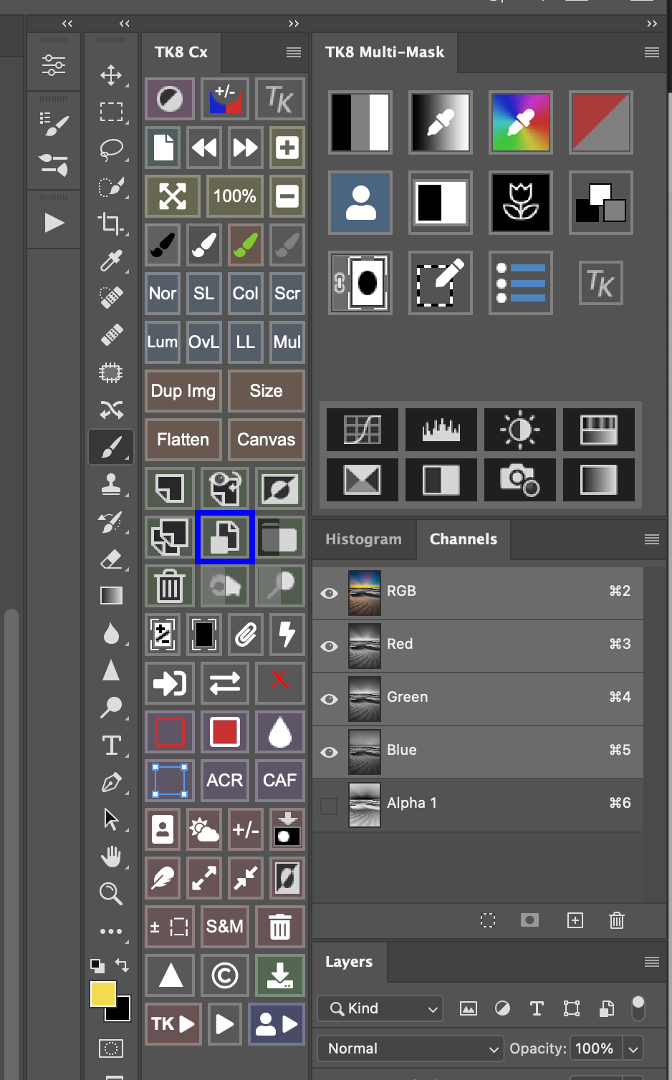The width and height of the screenshot is (672, 1080).
Task: Select the Gradient tool
Action: coord(111,596)
